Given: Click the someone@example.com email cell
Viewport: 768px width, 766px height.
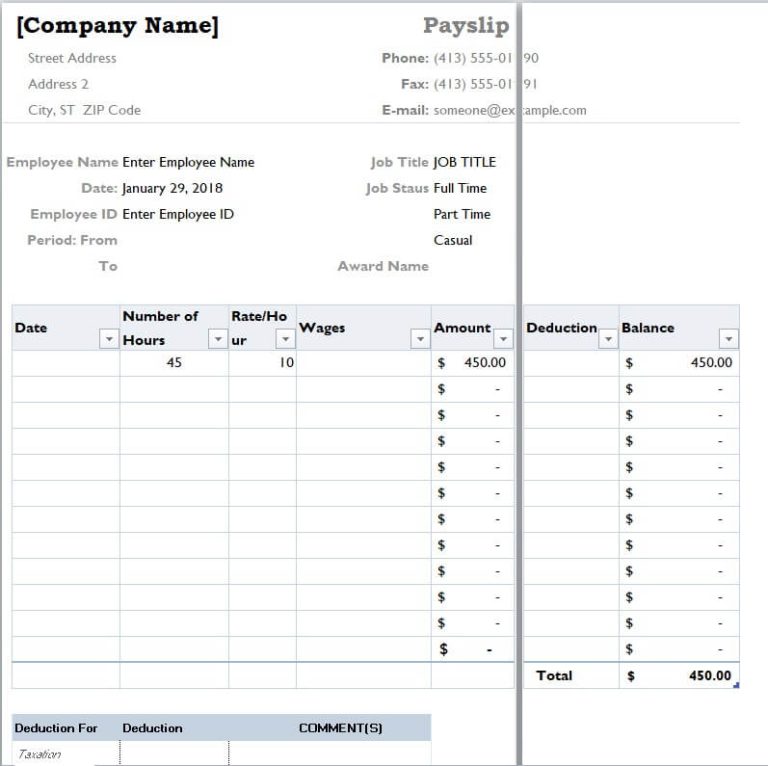Looking at the screenshot, I should 510,110.
